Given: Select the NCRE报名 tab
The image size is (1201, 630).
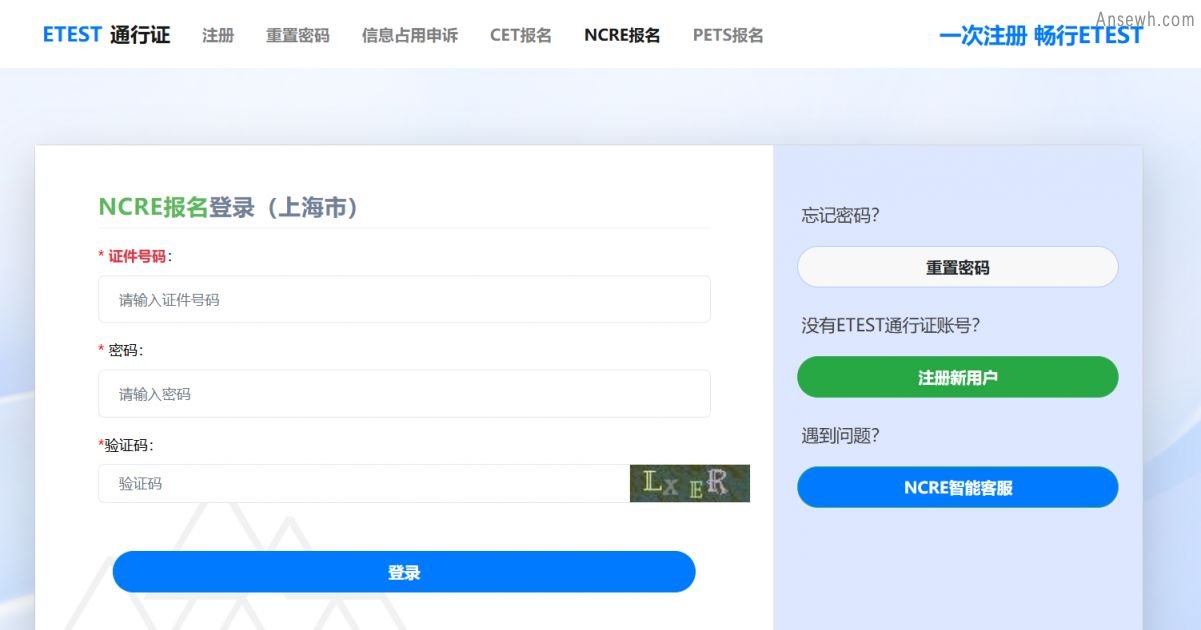Looking at the screenshot, I should pyautogui.click(x=621, y=33).
